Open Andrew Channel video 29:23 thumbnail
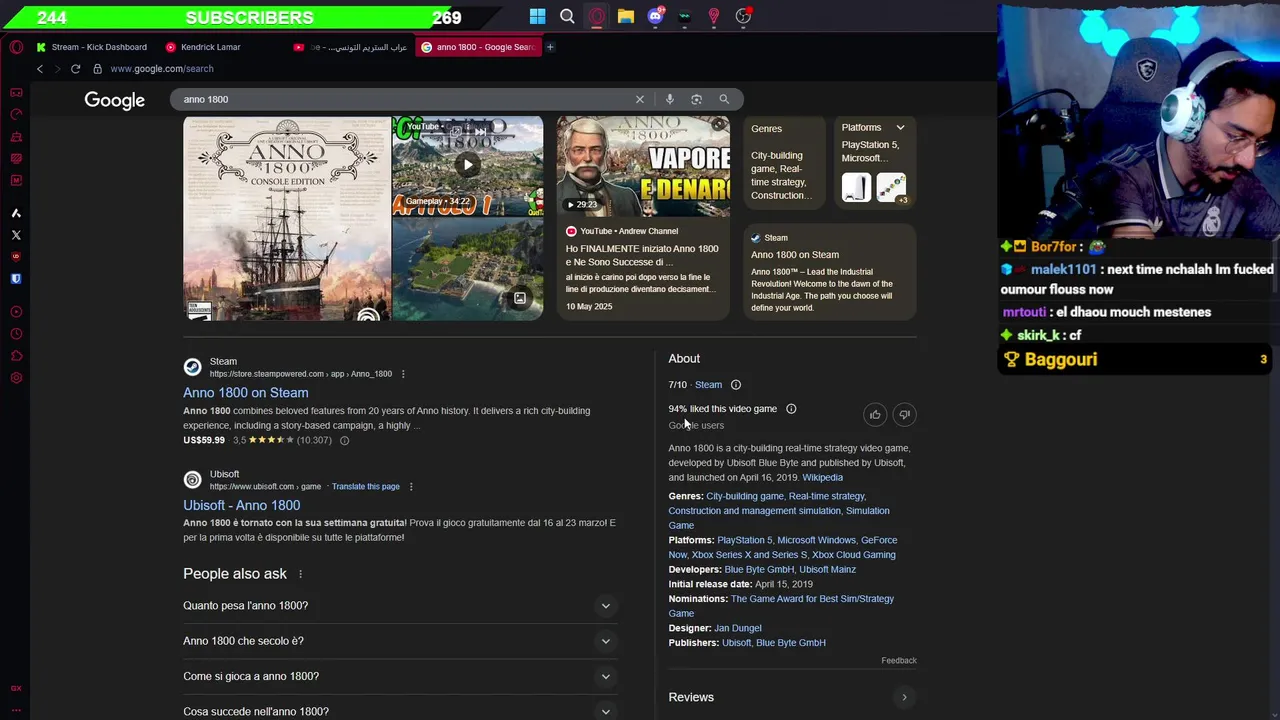1280x720 pixels. (x=643, y=166)
